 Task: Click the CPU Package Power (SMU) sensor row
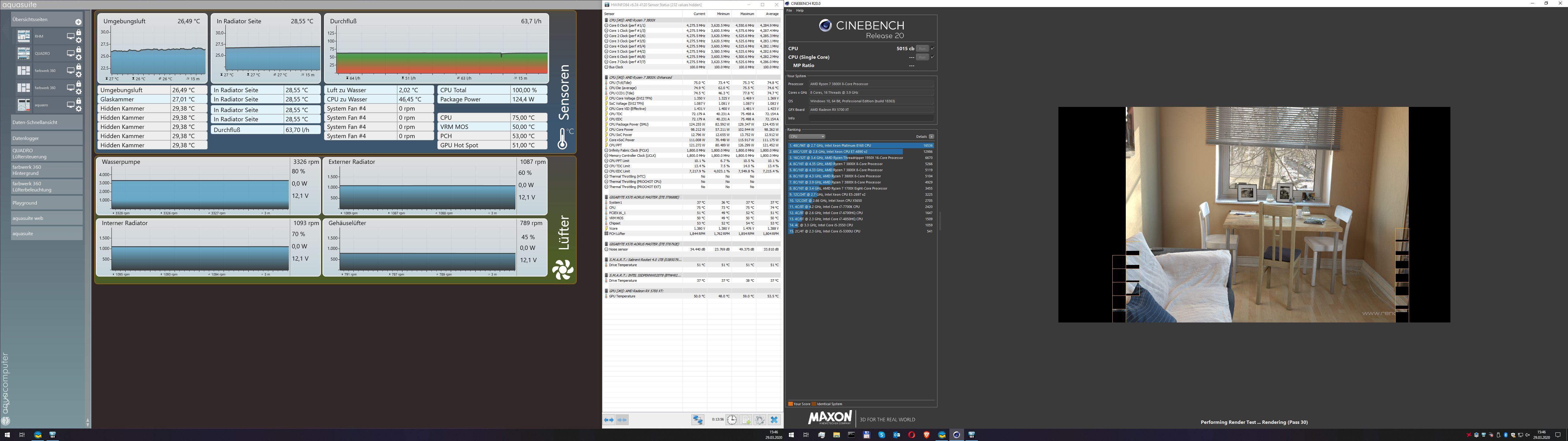point(692,124)
